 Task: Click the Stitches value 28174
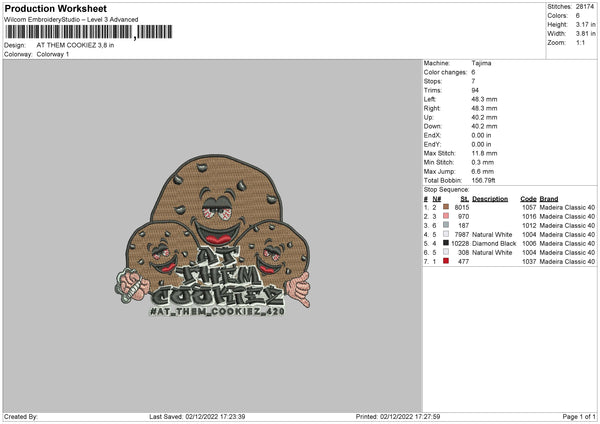click(585, 7)
